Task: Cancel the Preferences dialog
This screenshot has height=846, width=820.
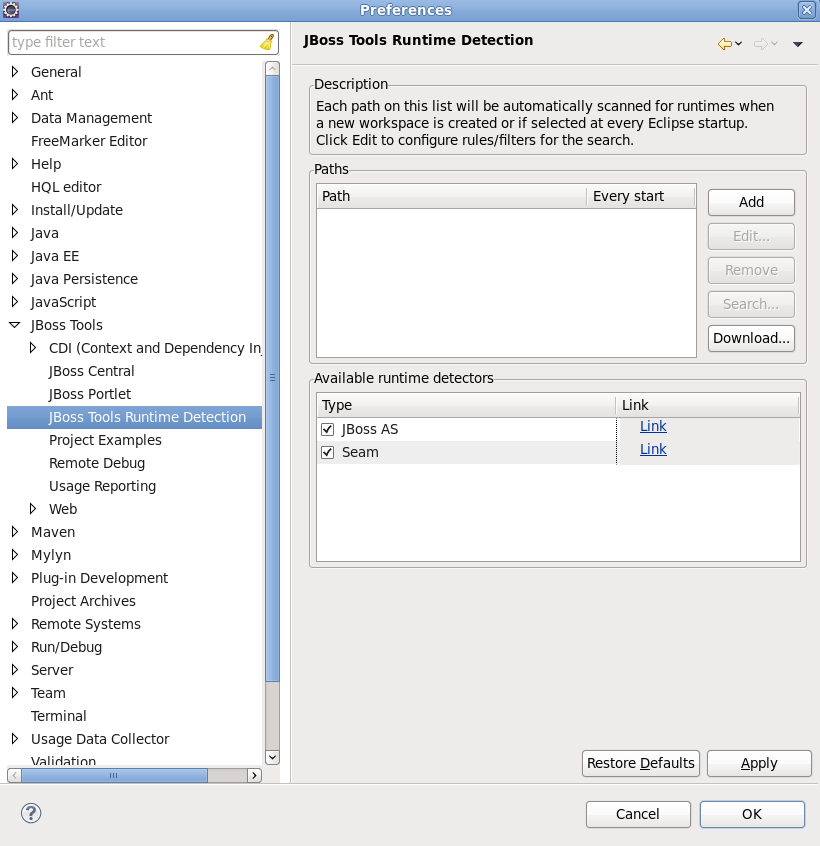Action: [638, 814]
